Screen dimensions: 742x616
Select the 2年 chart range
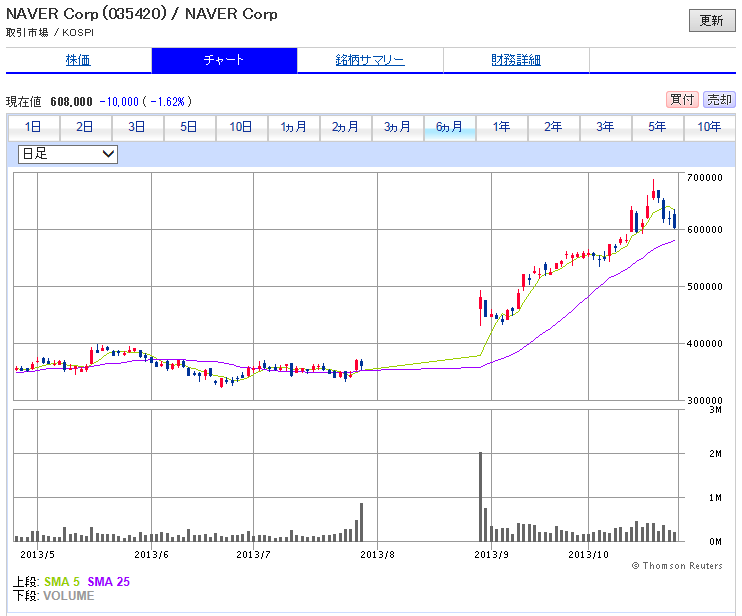coord(554,127)
